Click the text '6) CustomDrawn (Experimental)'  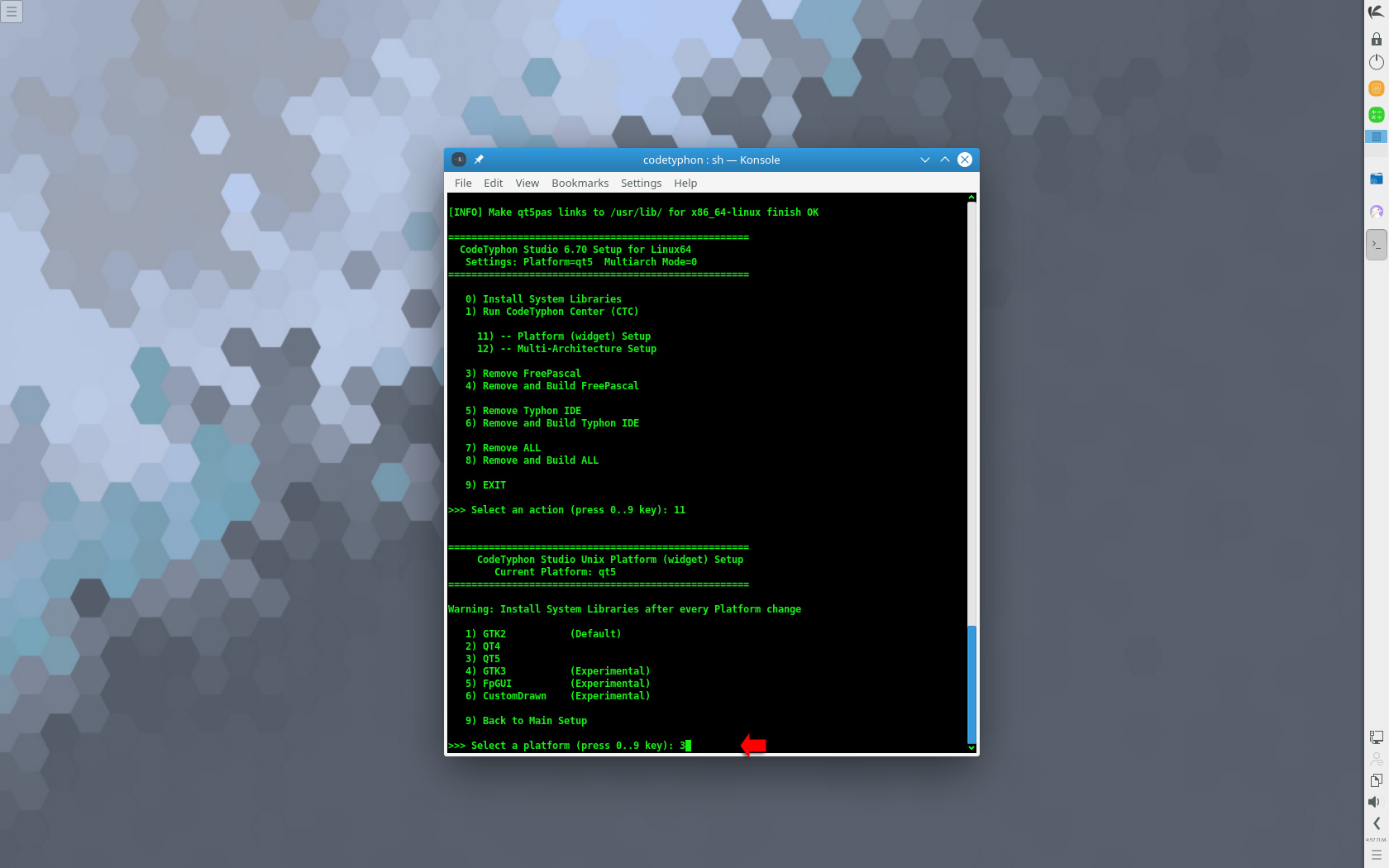(557, 696)
